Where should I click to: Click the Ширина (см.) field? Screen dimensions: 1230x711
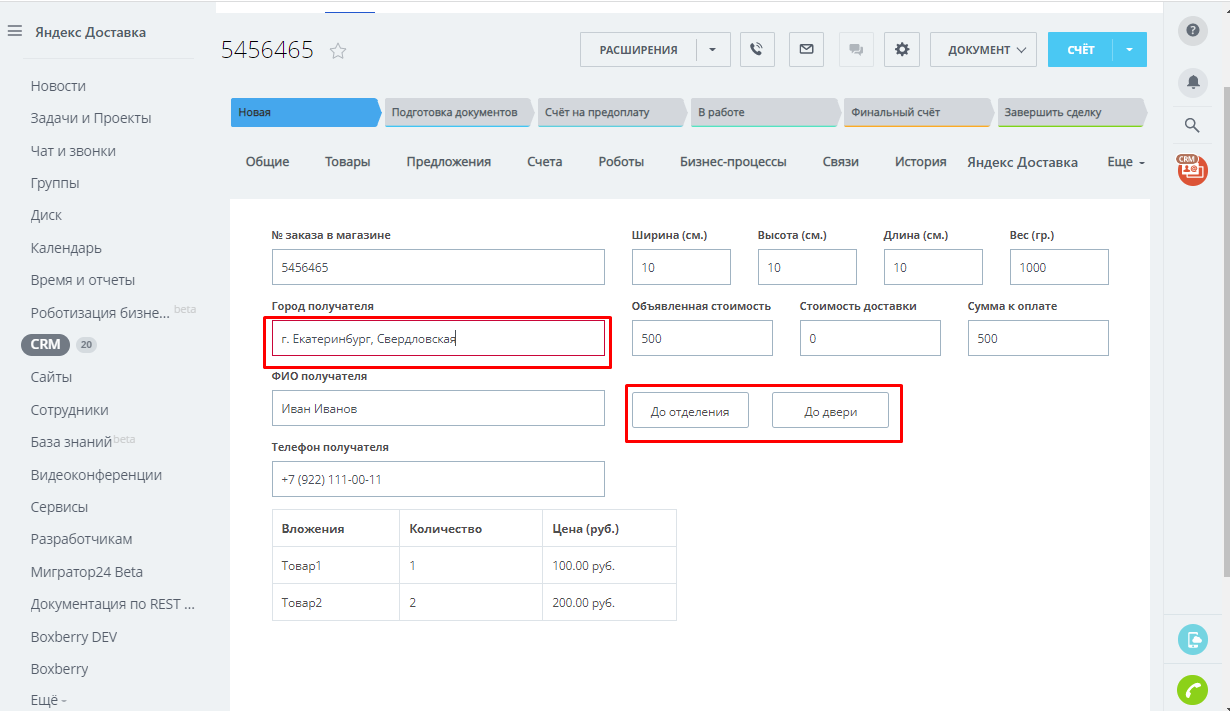[681, 268]
